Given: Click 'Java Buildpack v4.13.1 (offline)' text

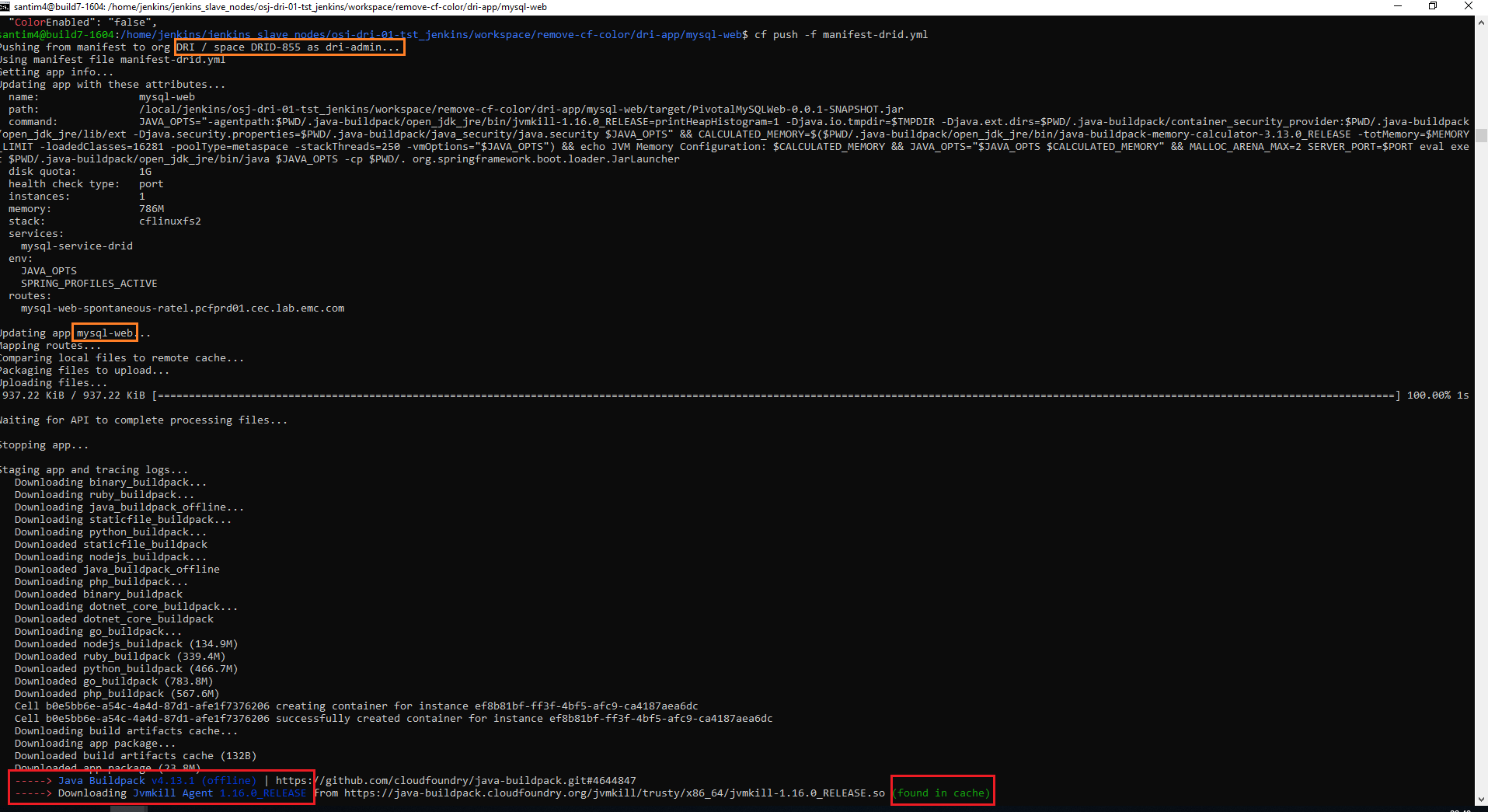Looking at the screenshot, I should tap(157, 781).
